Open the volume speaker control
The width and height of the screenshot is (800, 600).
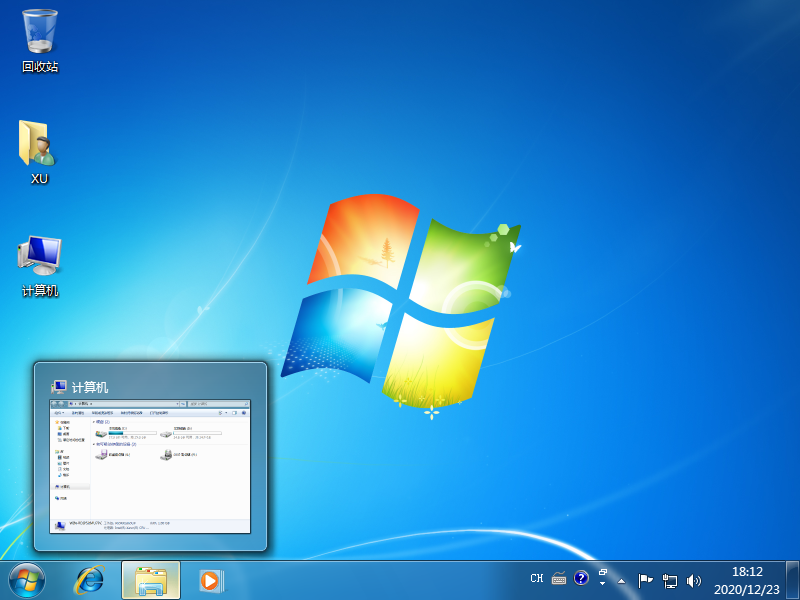pyautogui.click(x=694, y=580)
